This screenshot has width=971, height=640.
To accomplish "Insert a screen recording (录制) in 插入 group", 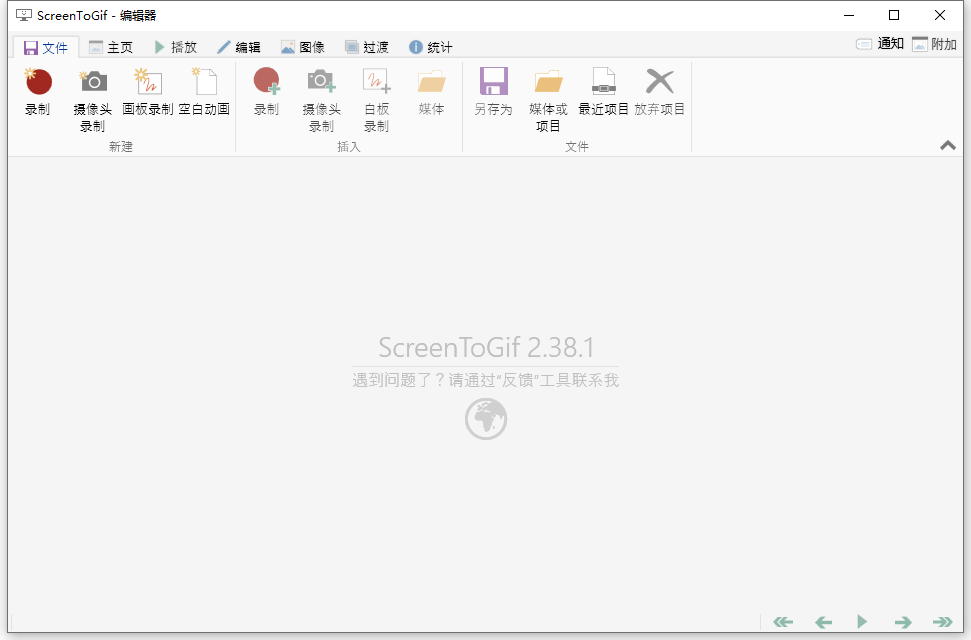I will [x=266, y=92].
